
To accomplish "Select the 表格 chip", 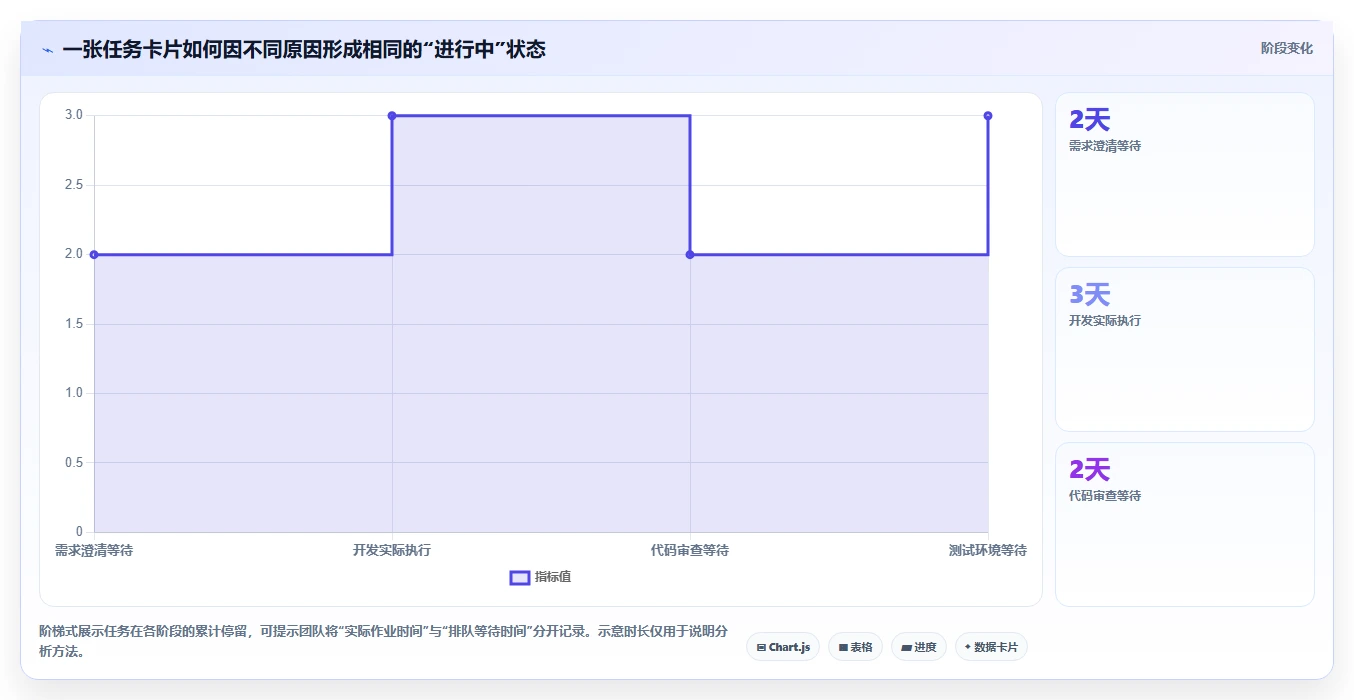I will [855, 647].
